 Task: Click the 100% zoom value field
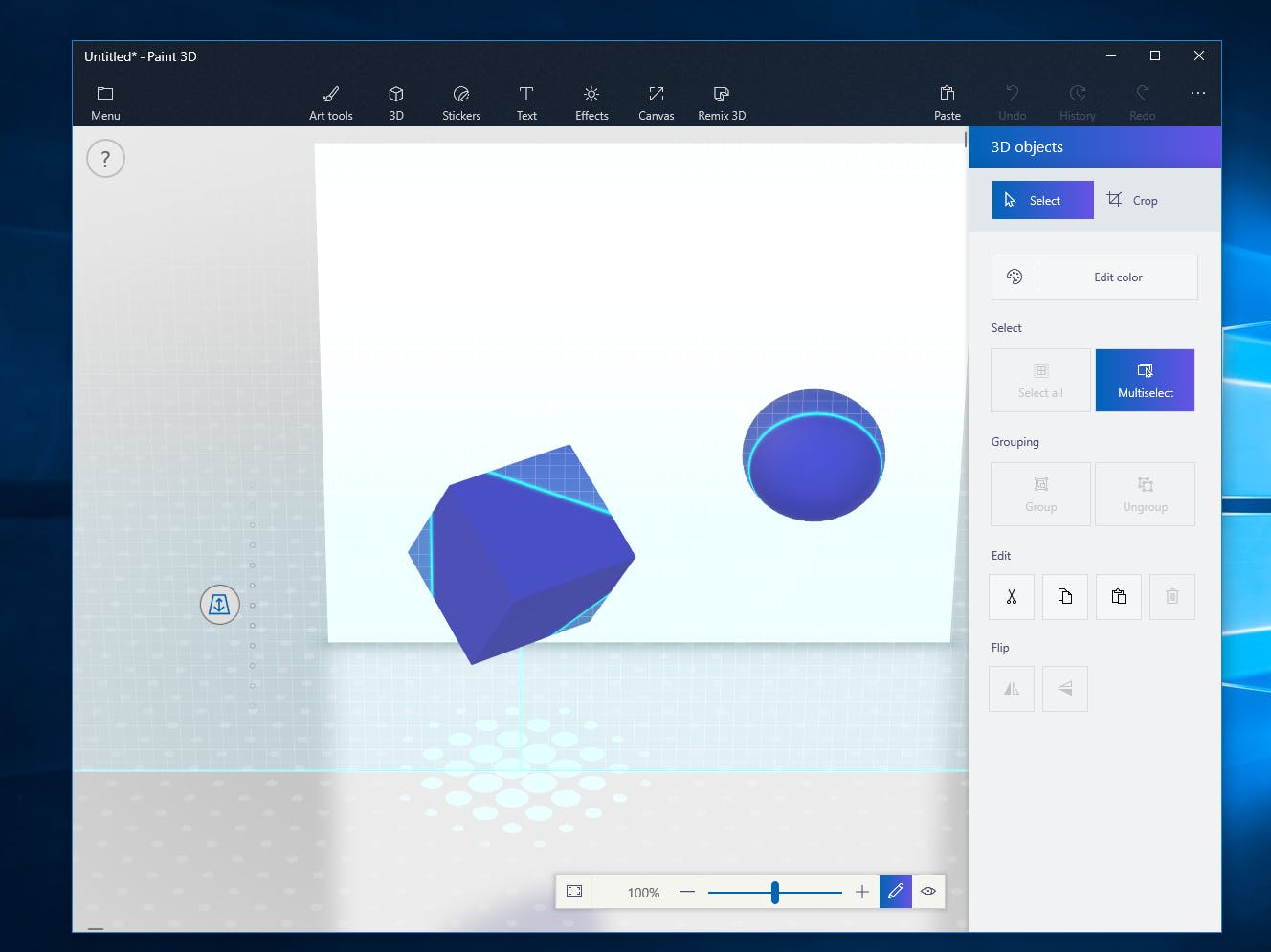643,893
